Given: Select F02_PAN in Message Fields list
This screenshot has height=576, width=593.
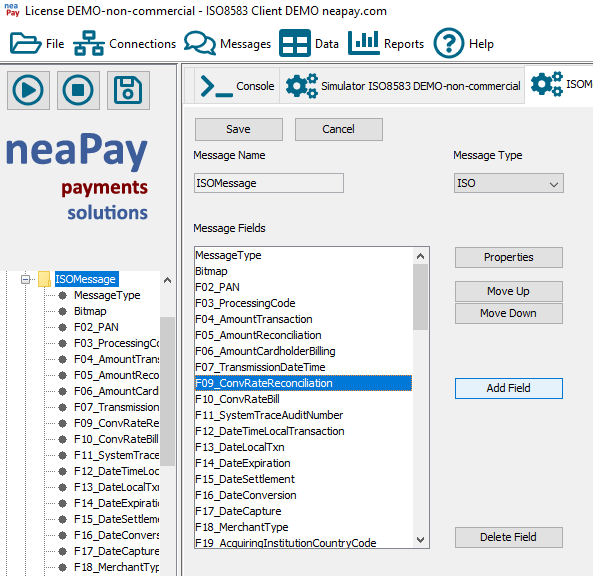Looking at the screenshot, I should coord(303,287).
